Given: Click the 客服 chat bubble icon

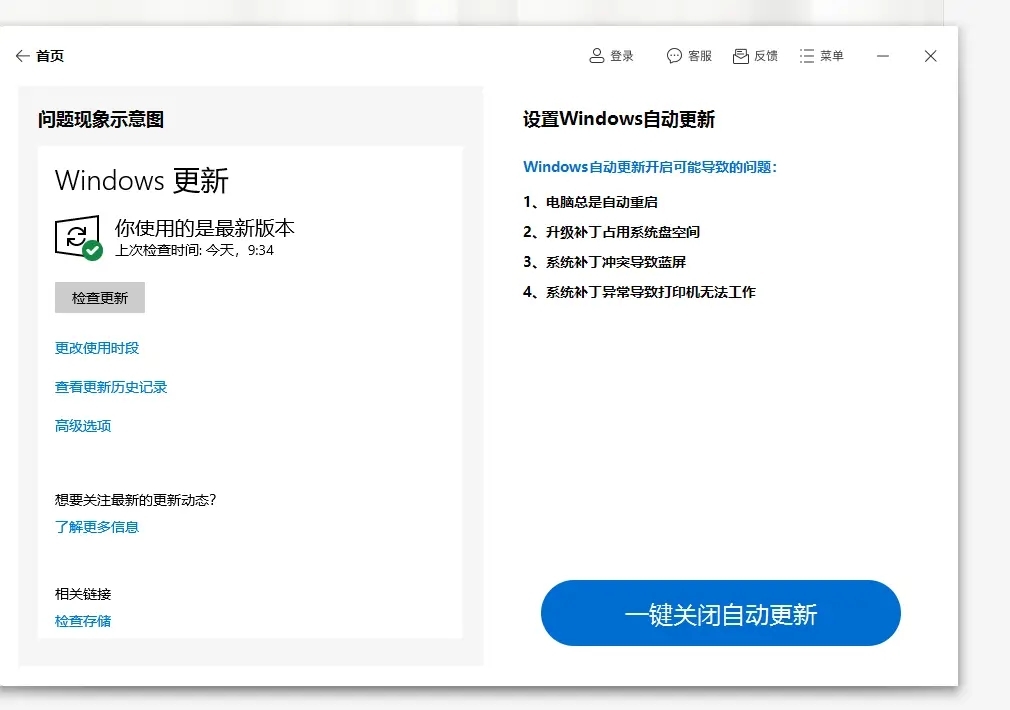Looking at the screenshot, I should pyautogui.click(x=674, y=56).
